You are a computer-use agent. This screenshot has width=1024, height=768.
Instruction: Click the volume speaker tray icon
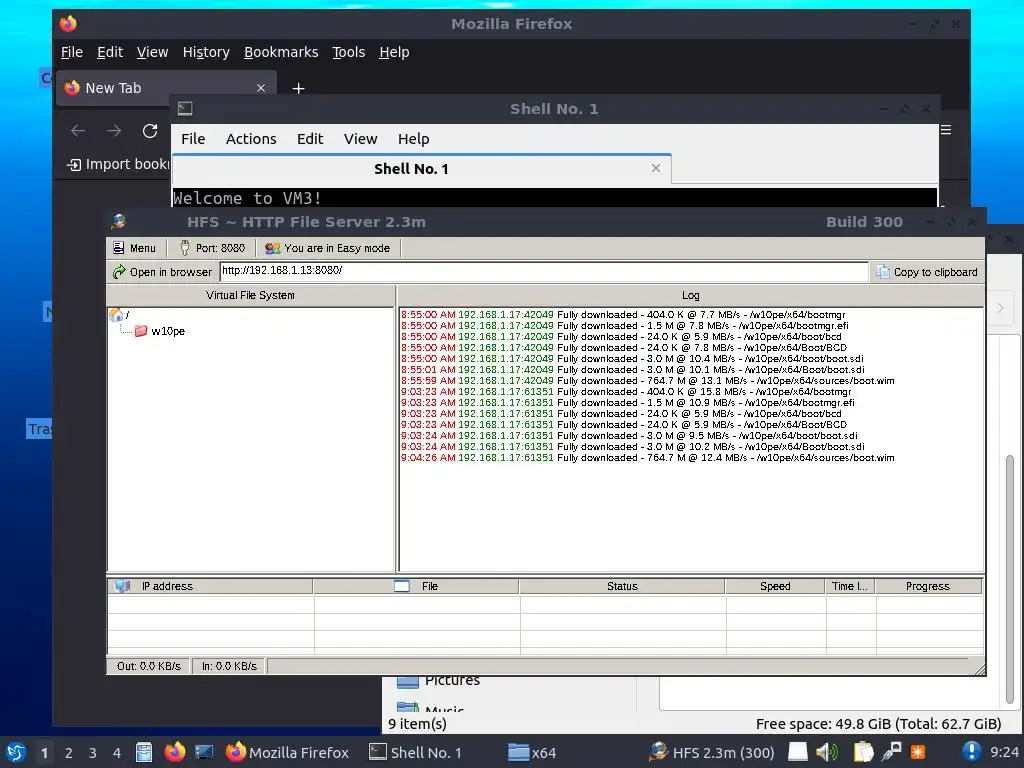pyautogui.click(x=827, y=752)
